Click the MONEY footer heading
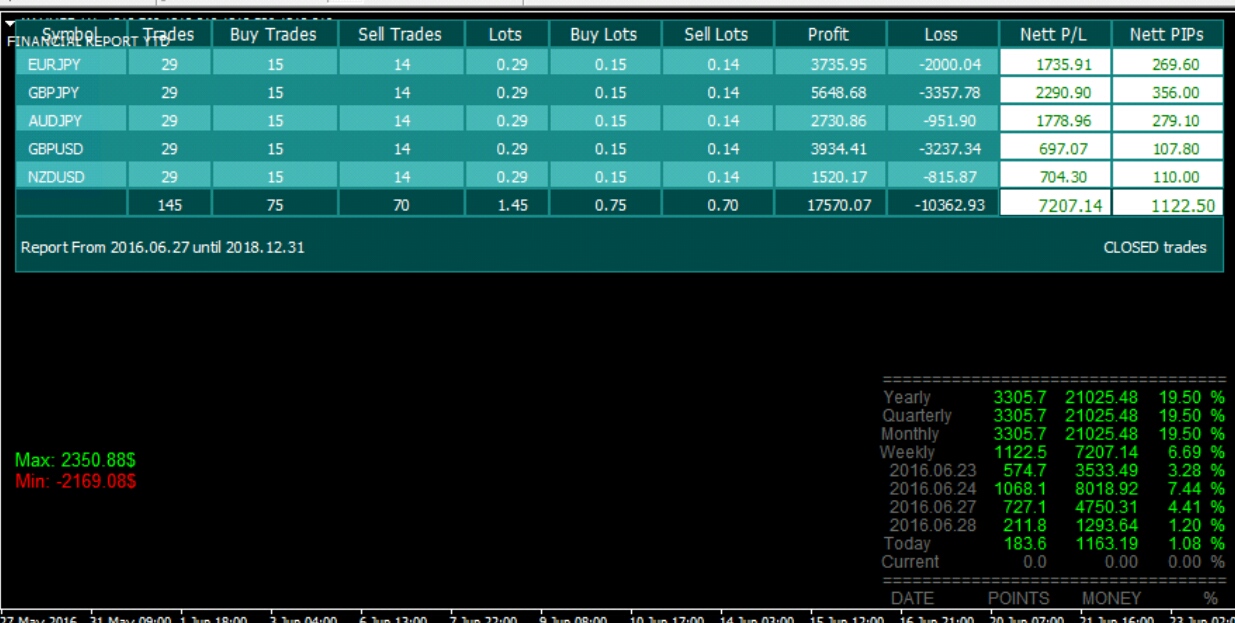The height and width of the screenshot is (623, 1235). 1111,598
